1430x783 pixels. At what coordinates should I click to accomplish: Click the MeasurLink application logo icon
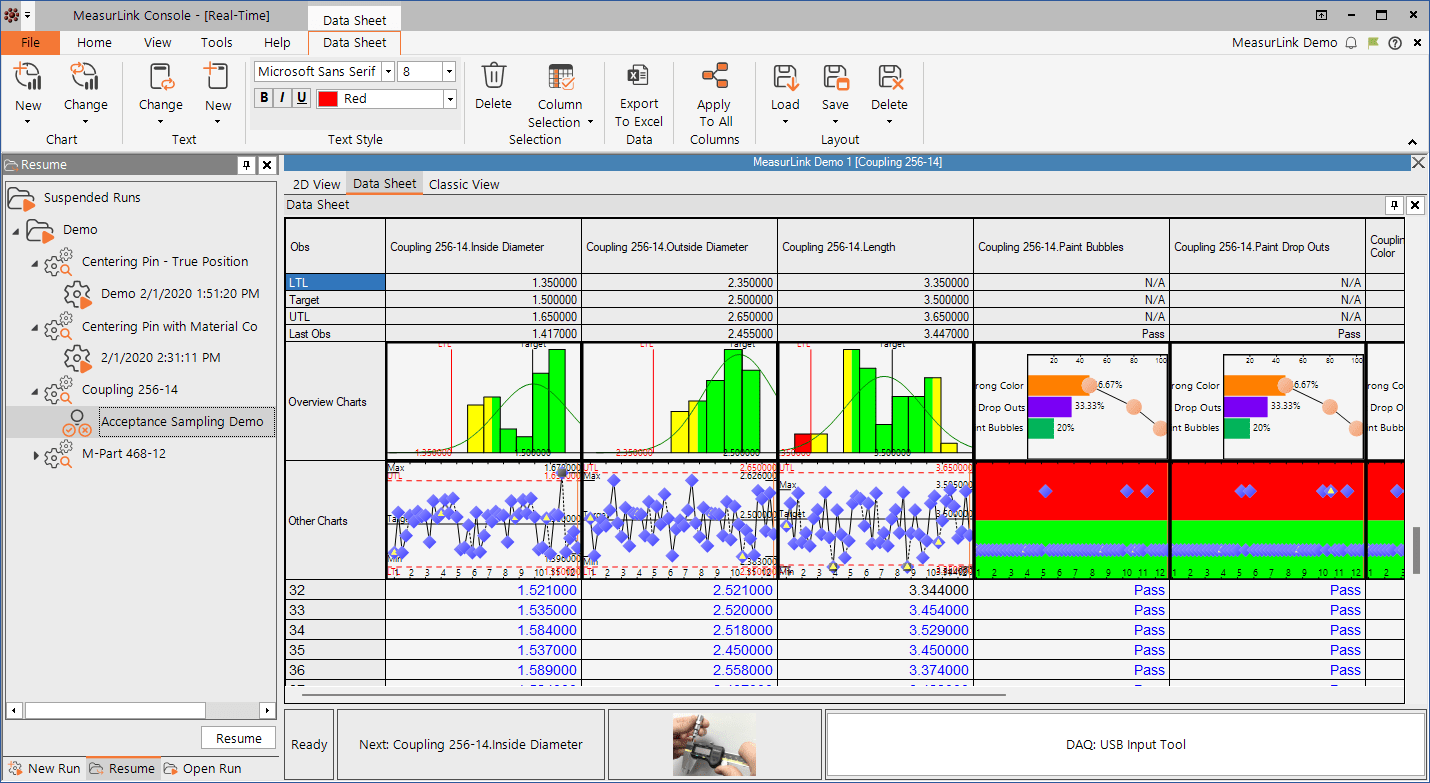(11, 16)
